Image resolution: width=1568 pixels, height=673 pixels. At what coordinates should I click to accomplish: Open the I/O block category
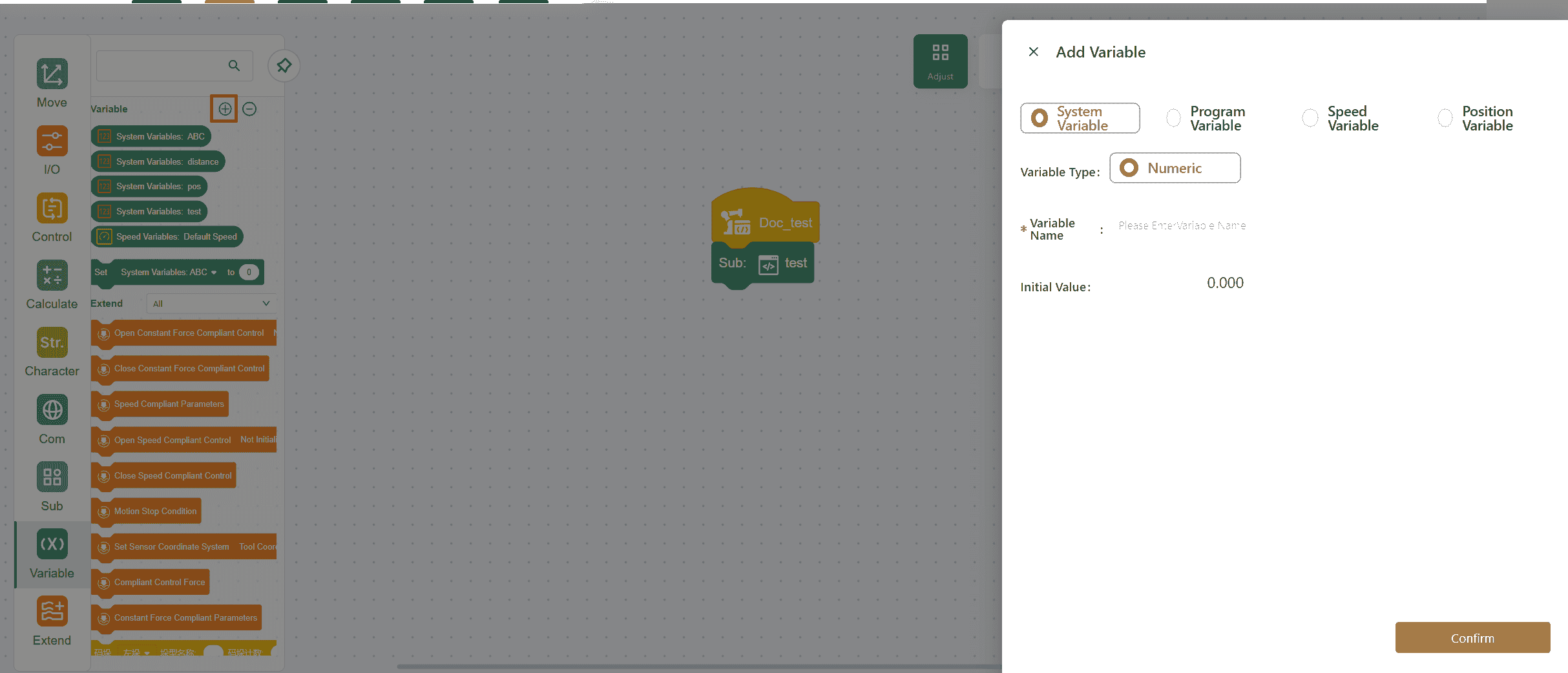52,150
